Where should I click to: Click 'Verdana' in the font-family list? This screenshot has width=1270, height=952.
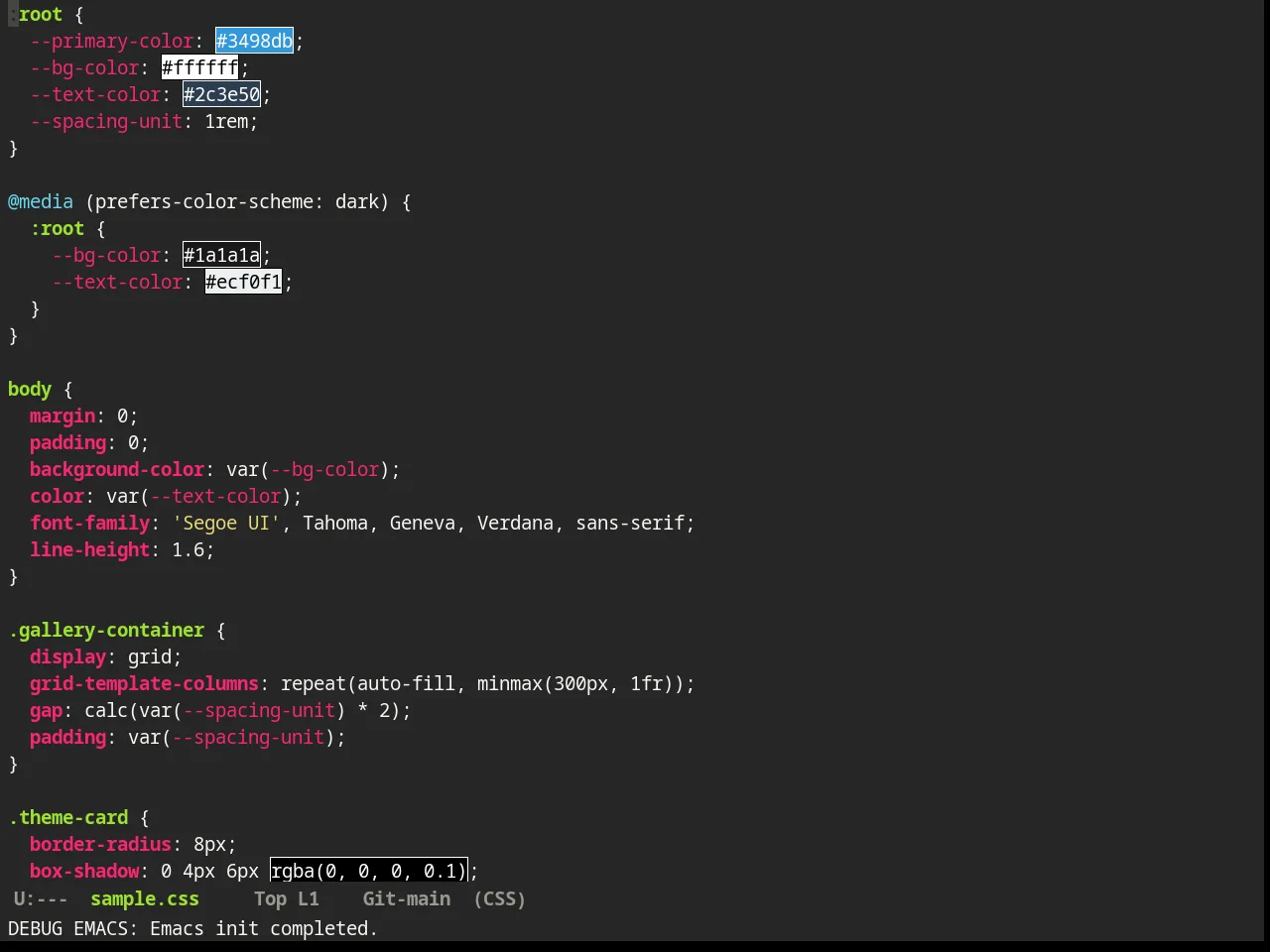(516, 523)
